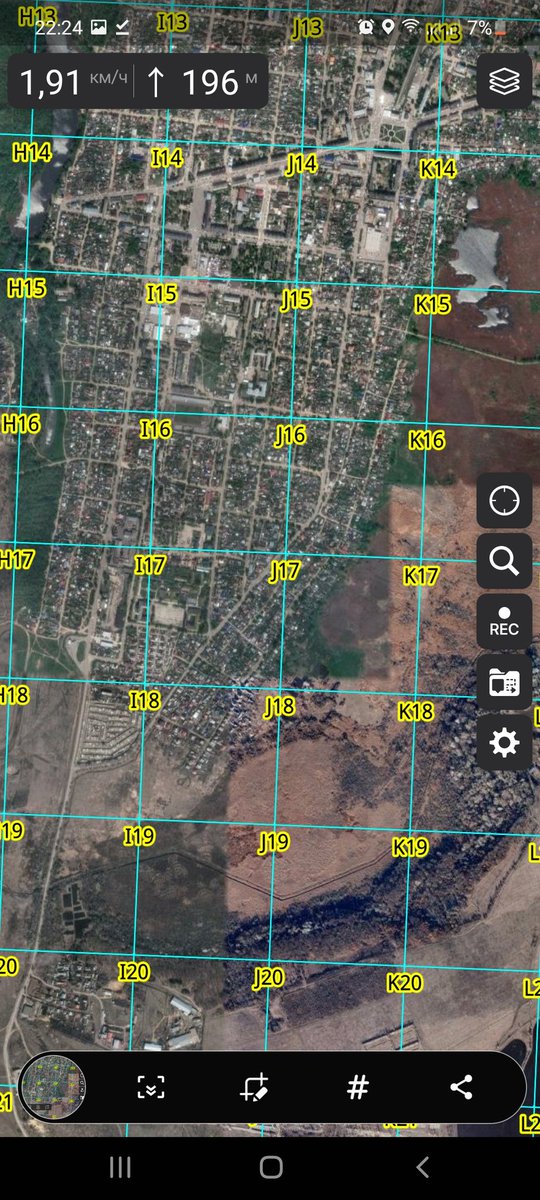This screenshot has width=540, height=1200.
Task: Select grid label I13
Action: coord(172,22)
